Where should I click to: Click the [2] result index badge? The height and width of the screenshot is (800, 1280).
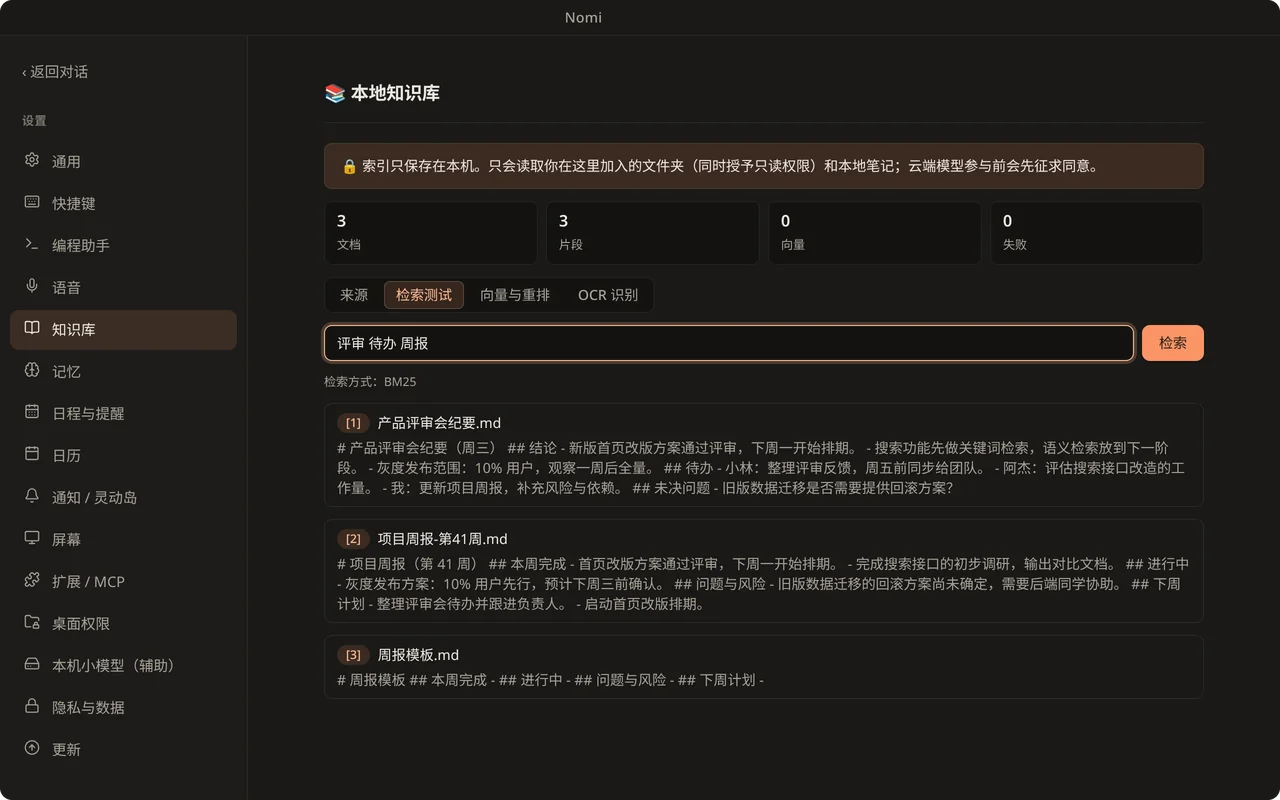pyautogui.click(x=353, y=539)
